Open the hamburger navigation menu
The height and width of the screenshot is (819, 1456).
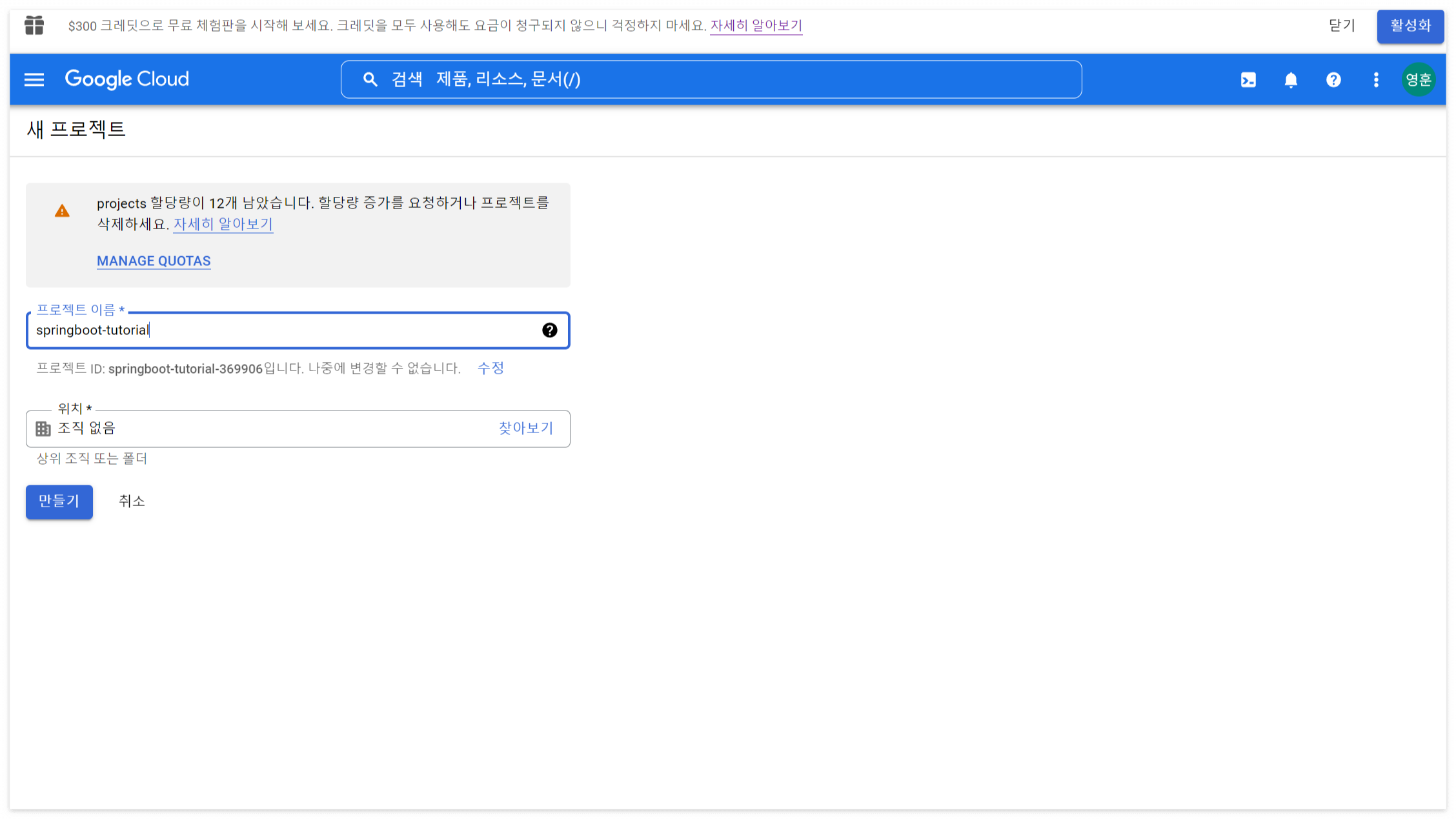click(x=34, y=79)
